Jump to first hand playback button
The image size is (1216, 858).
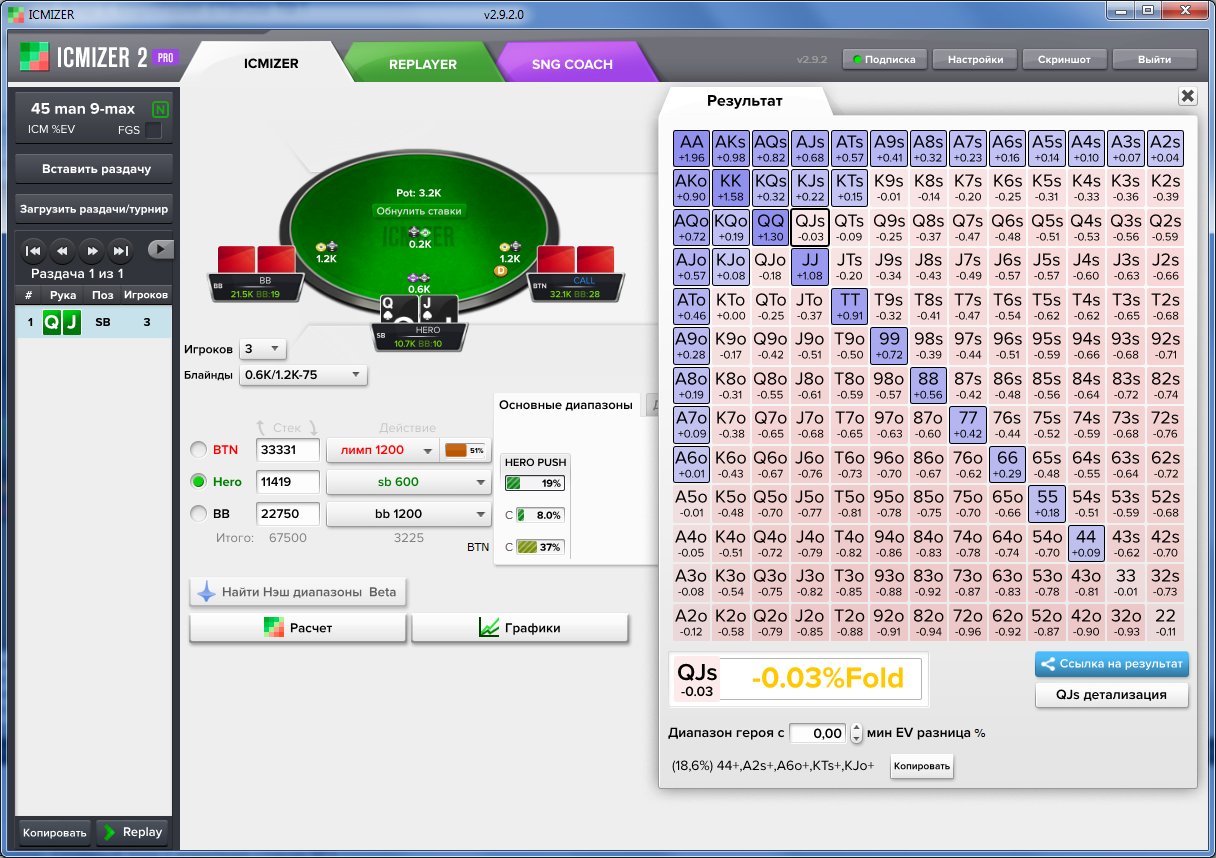click(x=33, y=250)
